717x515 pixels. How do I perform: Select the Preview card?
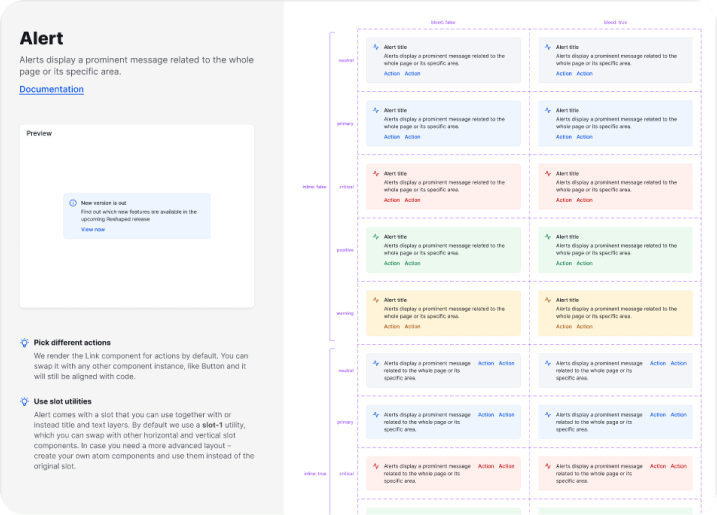(137, 216)
